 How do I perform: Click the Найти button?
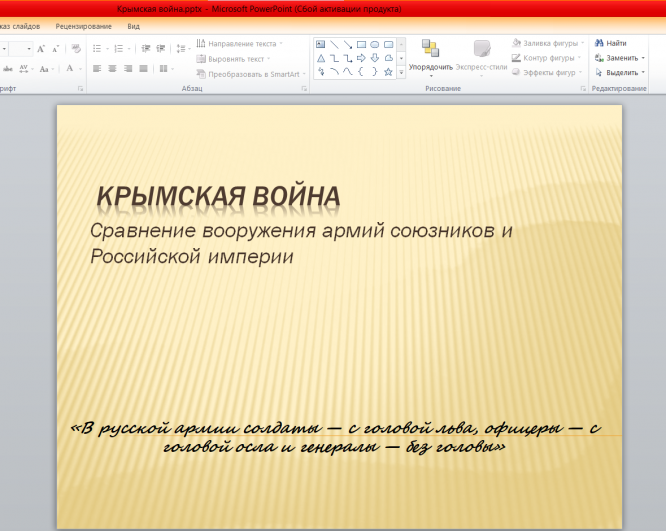(611, 44)
